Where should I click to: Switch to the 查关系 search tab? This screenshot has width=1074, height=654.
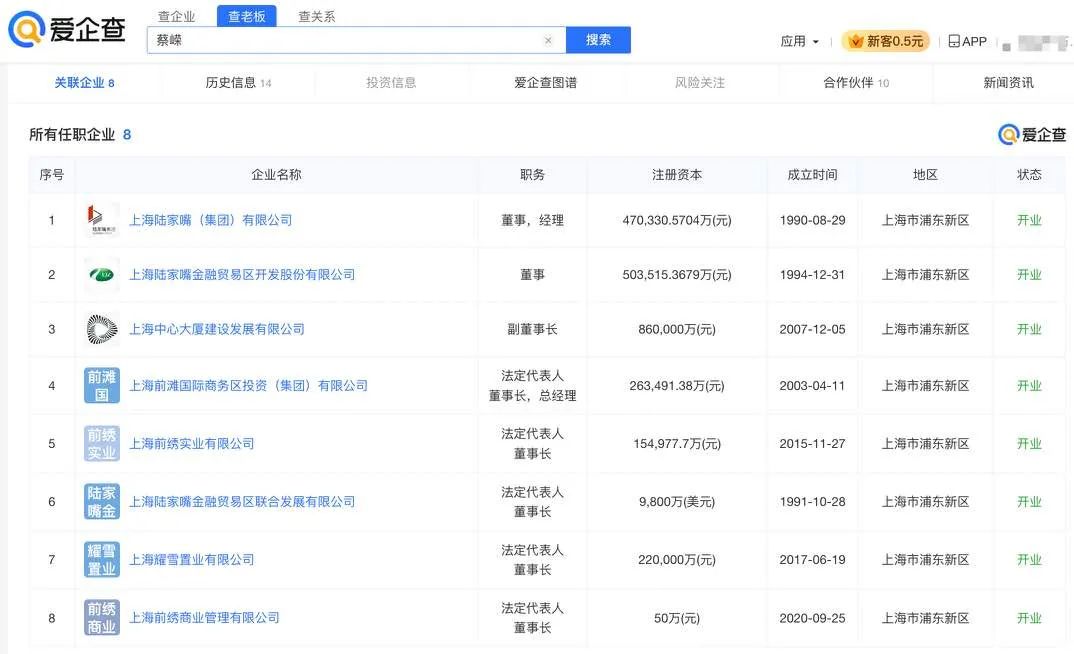[316, 16]
